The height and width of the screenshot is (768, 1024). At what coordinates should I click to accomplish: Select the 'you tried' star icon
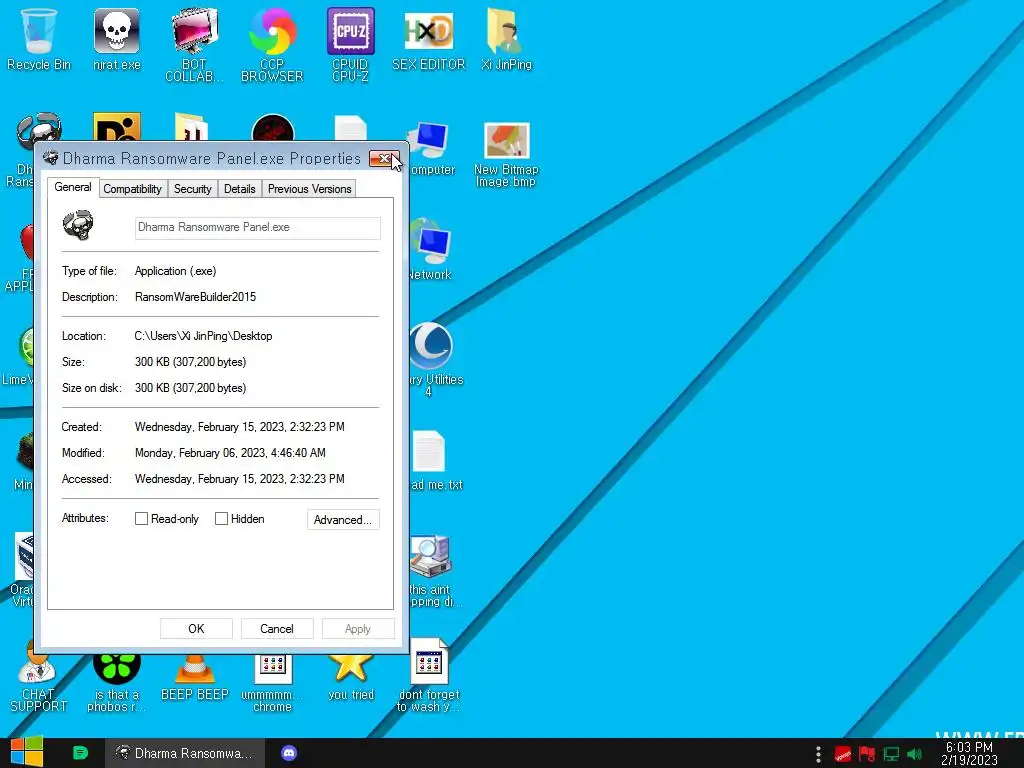pyautogui.click(x=351, y=676)
